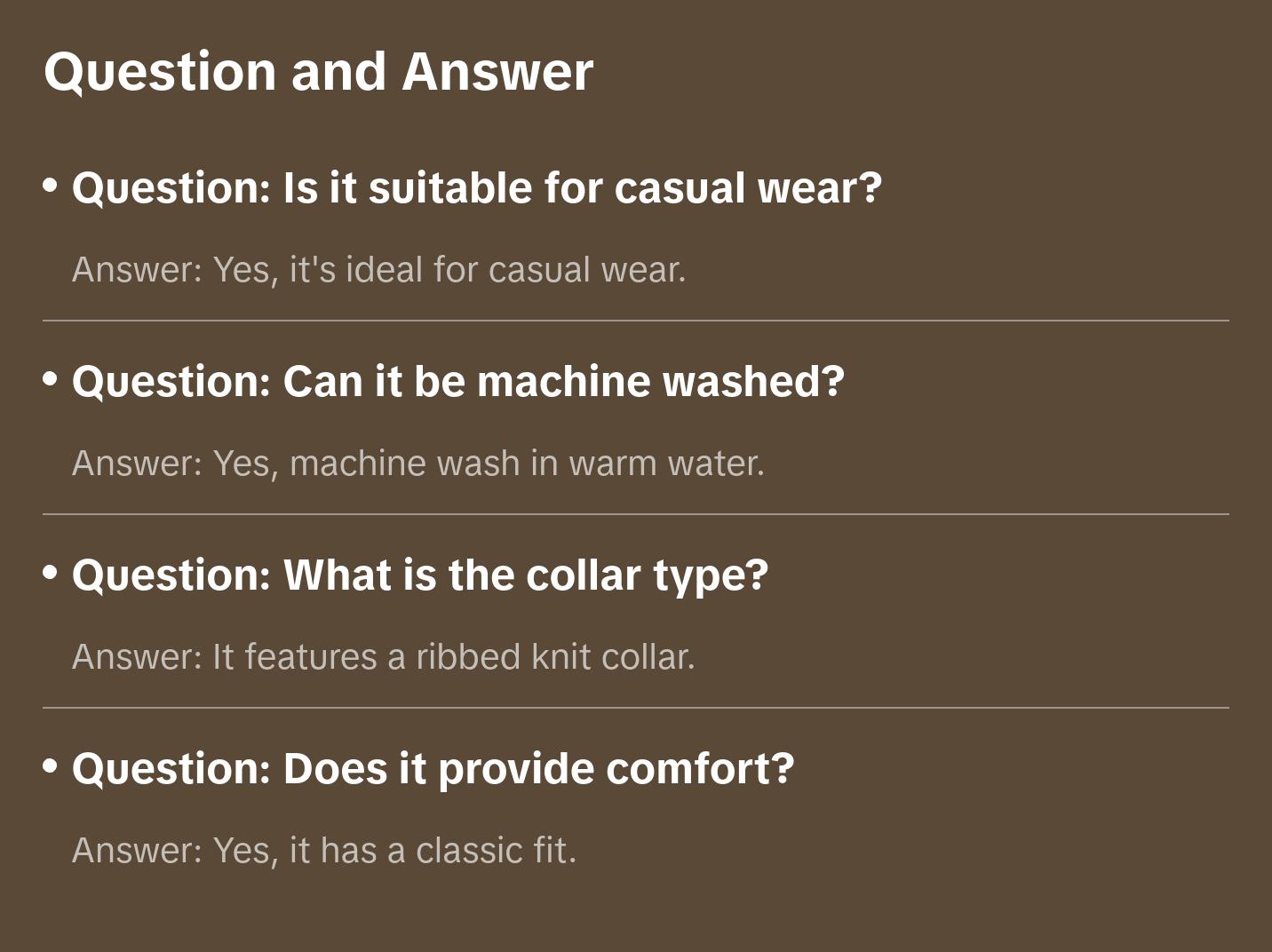Click the "Answer:" label before "It features"

click(x=138, y=657)
